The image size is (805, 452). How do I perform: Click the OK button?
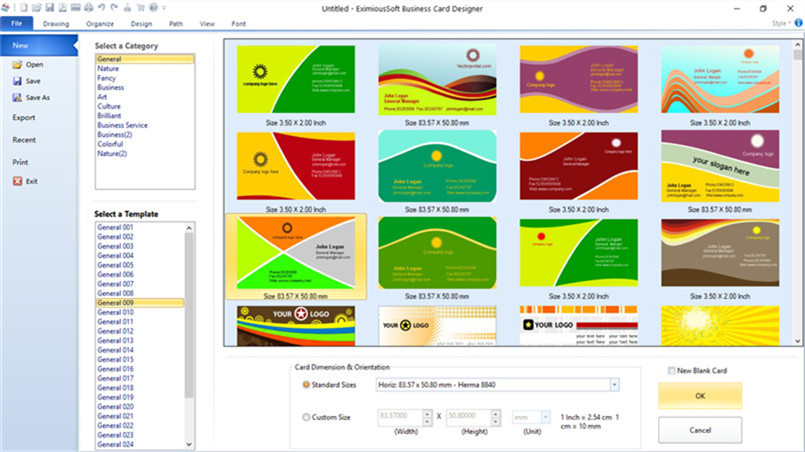pos(700,396)
